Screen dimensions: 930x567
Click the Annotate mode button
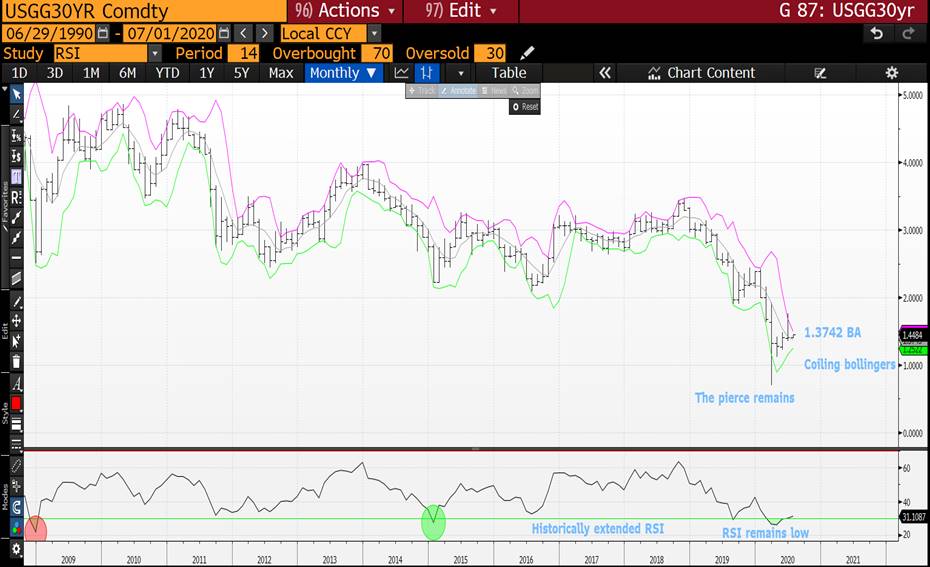pos(458,91)
